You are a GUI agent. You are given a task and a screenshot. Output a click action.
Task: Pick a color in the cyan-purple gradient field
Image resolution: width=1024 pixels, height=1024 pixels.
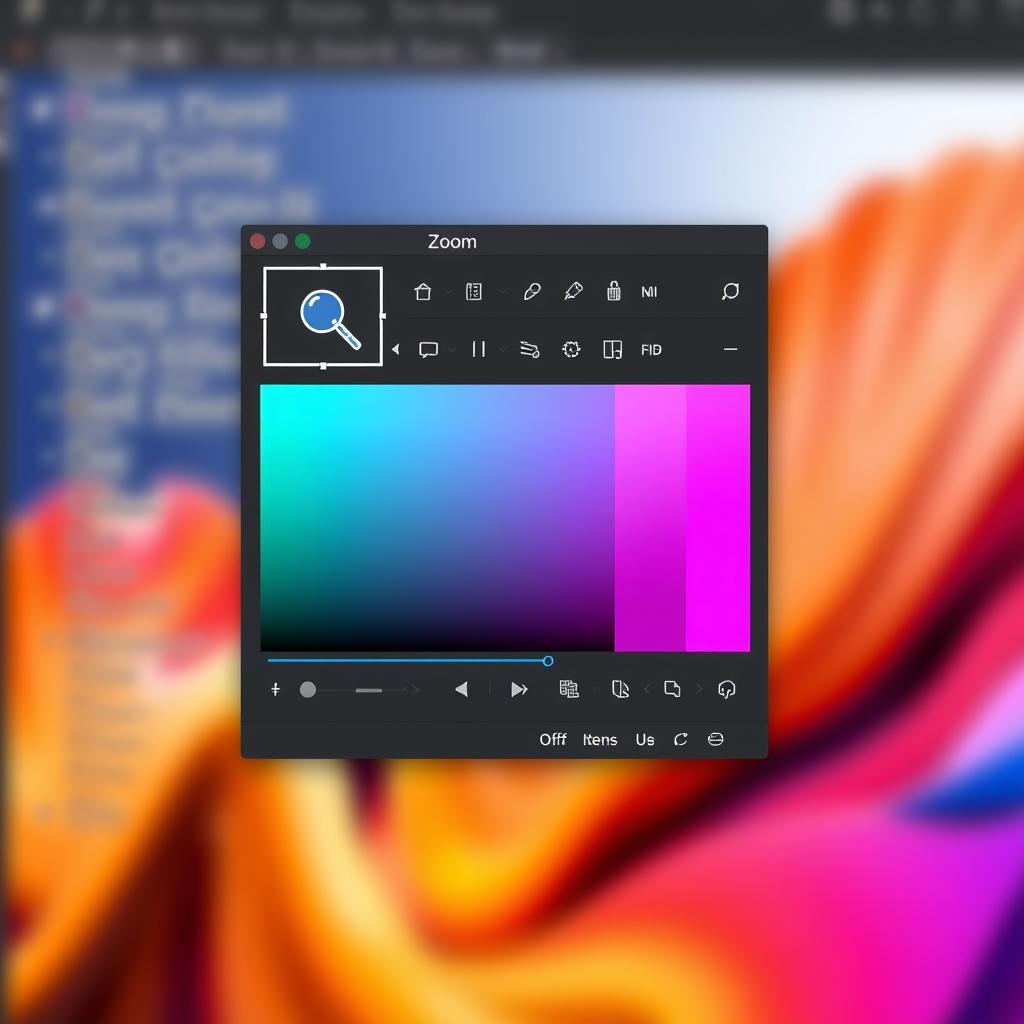437,518
